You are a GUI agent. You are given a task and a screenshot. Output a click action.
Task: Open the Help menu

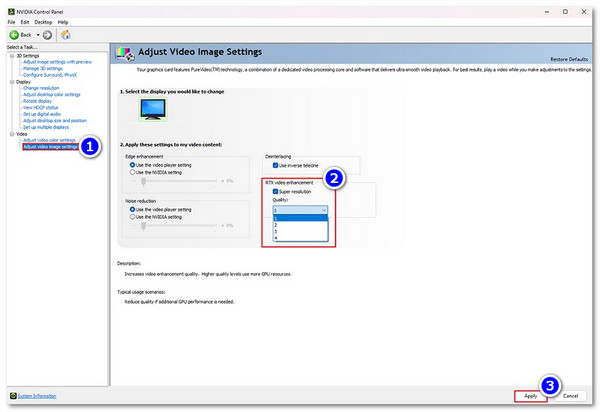click(x=63, y=22)
